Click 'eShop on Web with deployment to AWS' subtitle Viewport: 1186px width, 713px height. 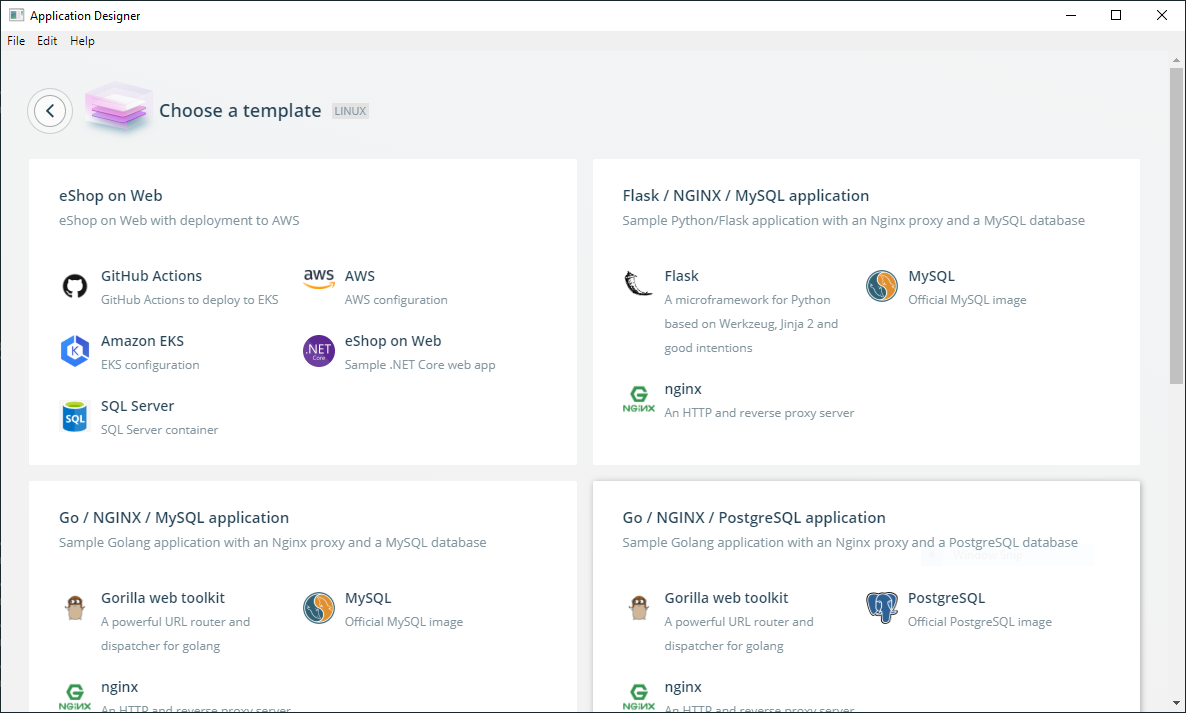click(179, 221)
